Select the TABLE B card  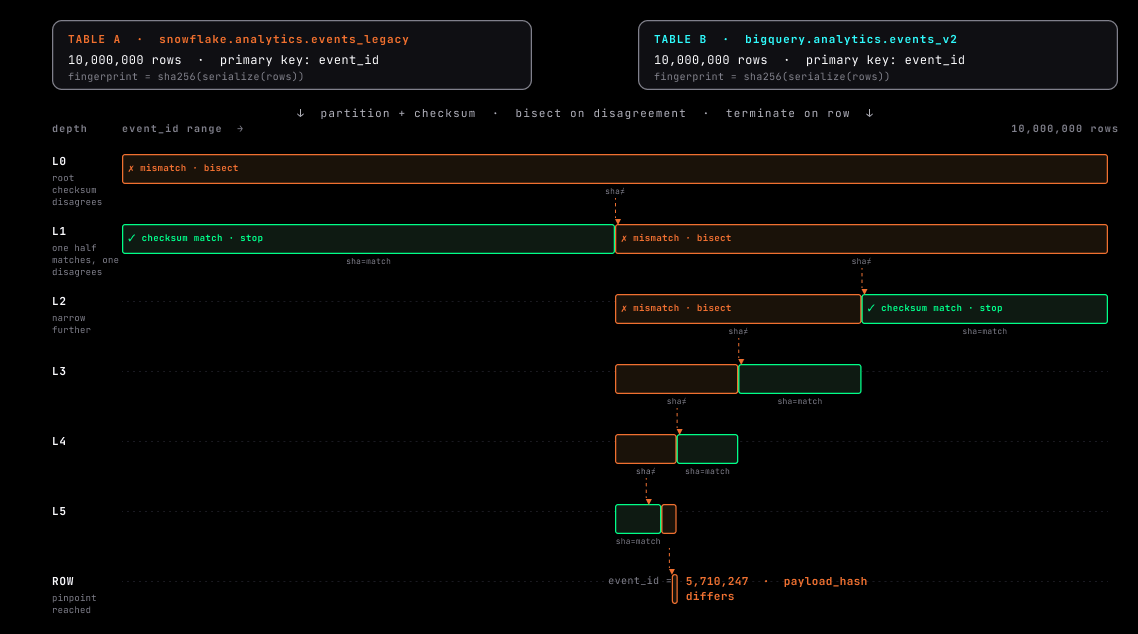tap(877, 55)
